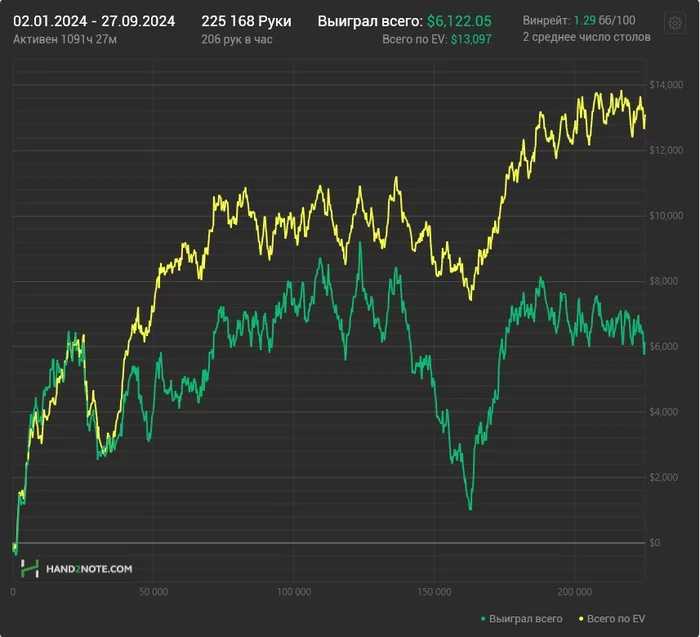Viewport: 700px width, 637px height.
Task: Toggle the green 'Выиграл всего' legend entry
Action: tap(521, 619)
